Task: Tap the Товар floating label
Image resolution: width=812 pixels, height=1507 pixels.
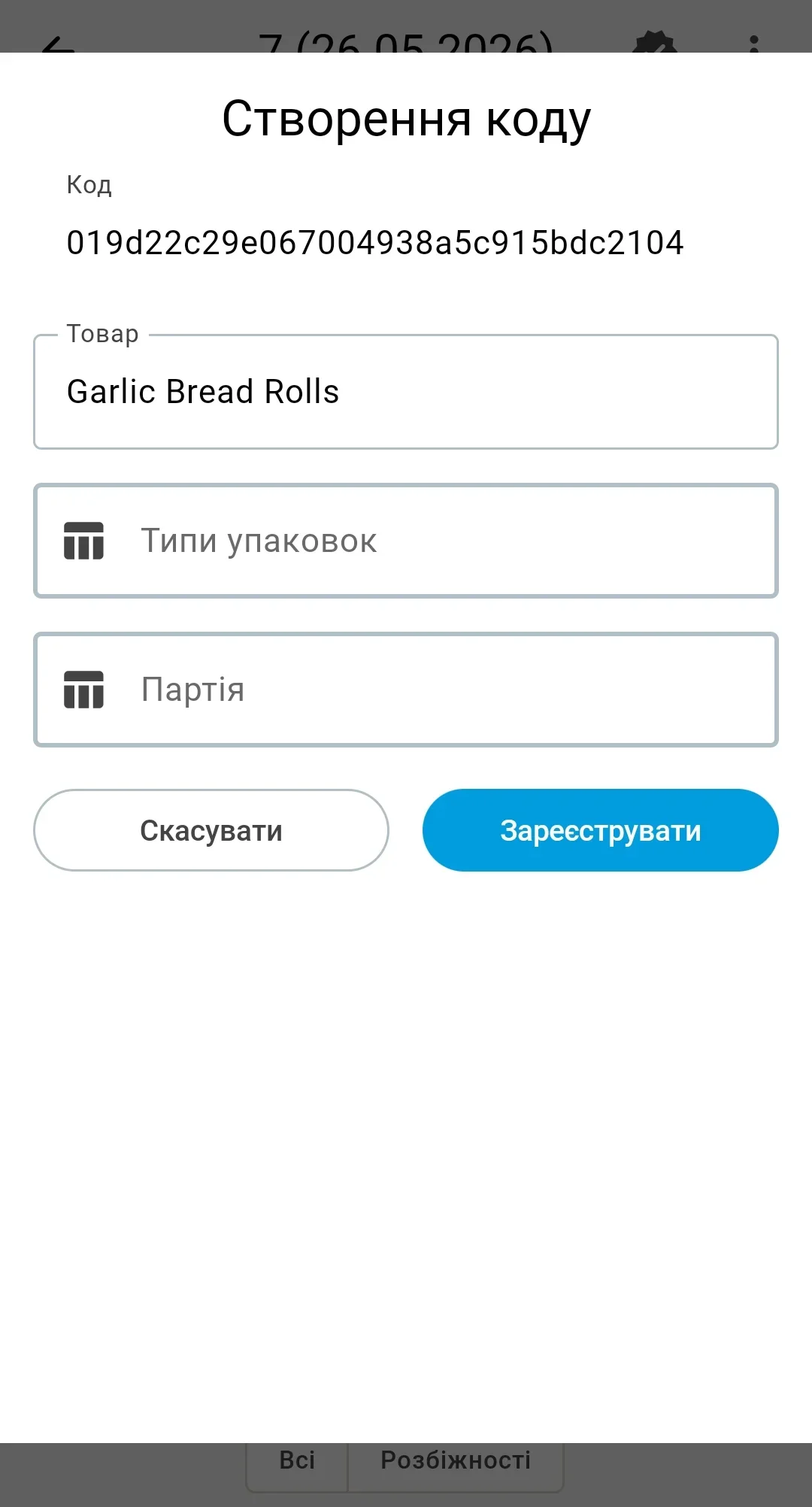Action: point(103,333)
